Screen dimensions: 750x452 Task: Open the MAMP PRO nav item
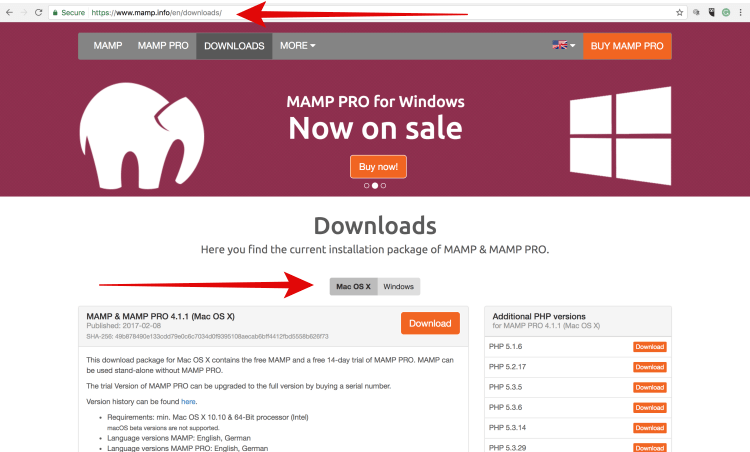coord(163,46)
